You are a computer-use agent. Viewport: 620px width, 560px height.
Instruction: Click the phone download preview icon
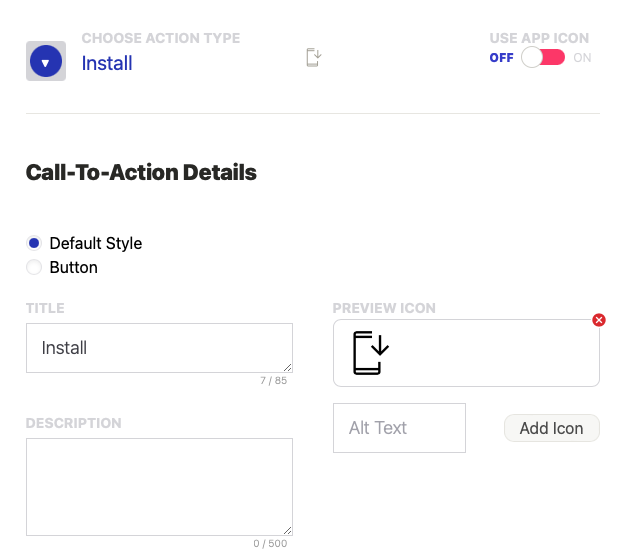point(370,353)
